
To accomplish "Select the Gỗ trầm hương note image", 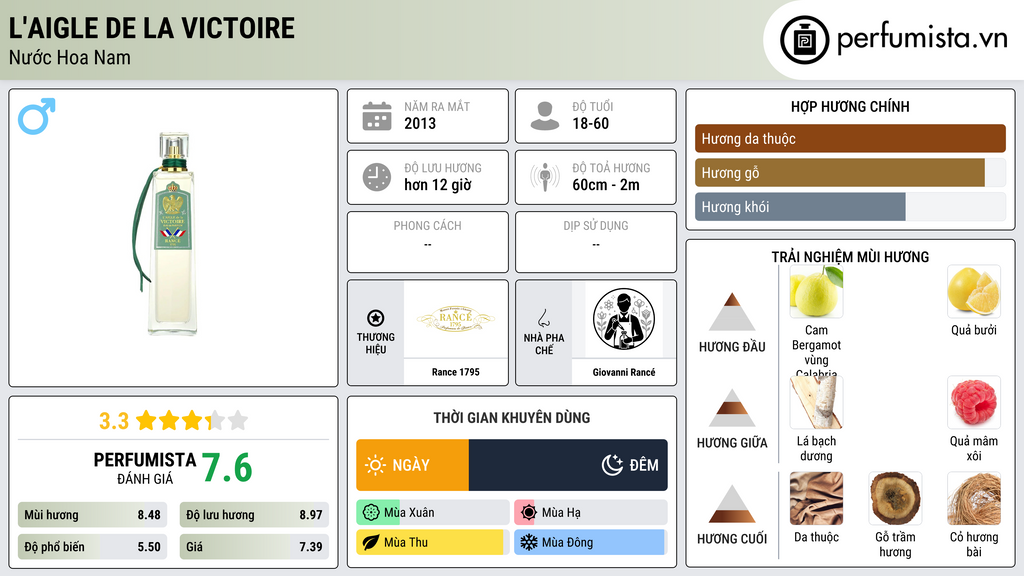I will tap(895, 499).
